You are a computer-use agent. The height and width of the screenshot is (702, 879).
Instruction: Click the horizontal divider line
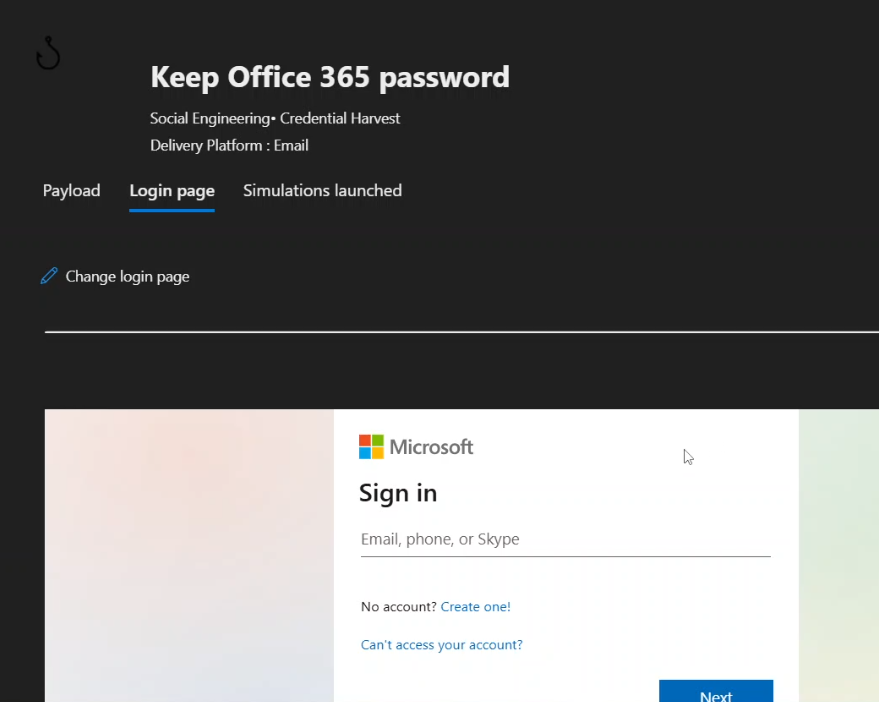click(461, 332)
